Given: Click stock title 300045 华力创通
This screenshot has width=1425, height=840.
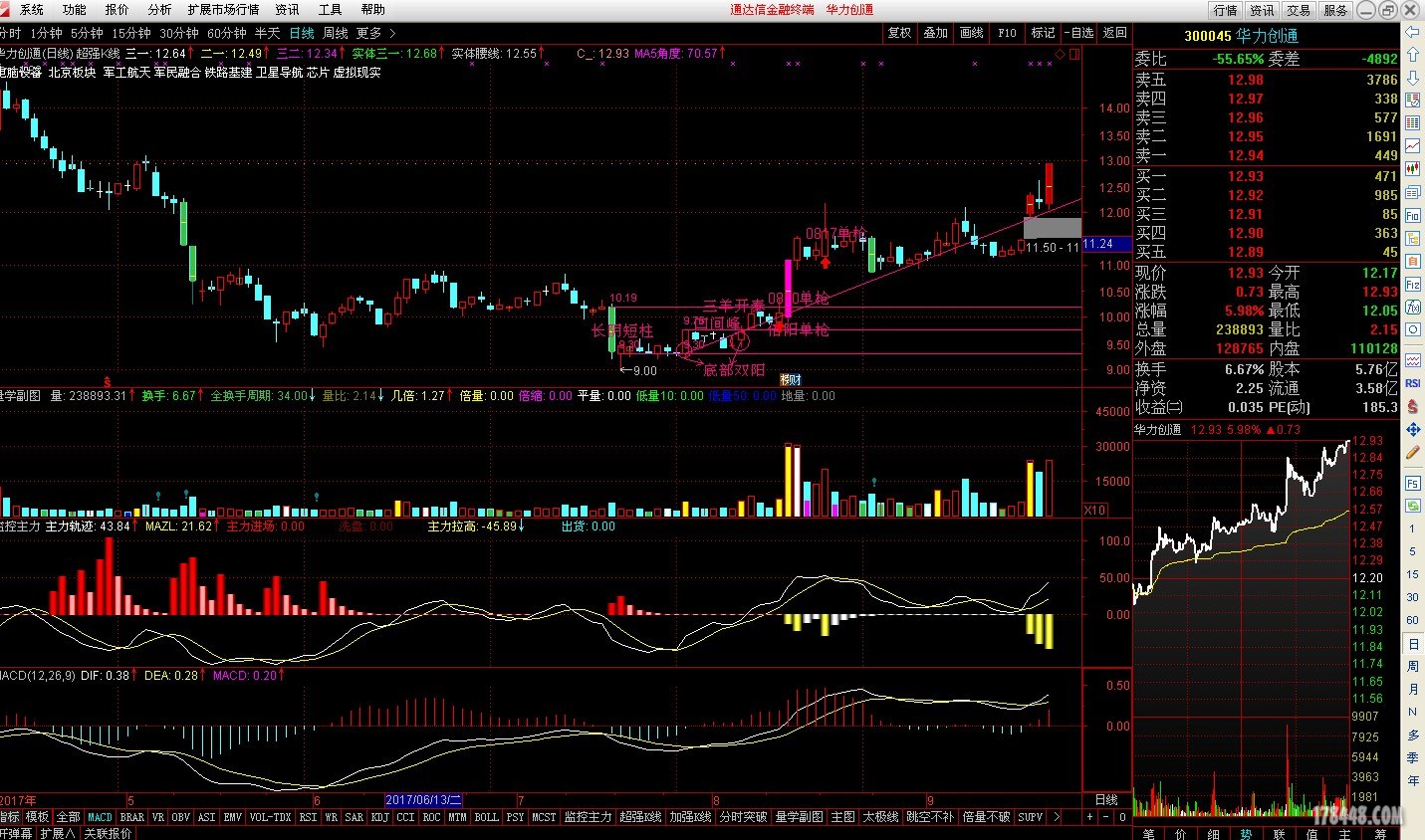Looking at the screenshot, I should tap(1241, 36).
